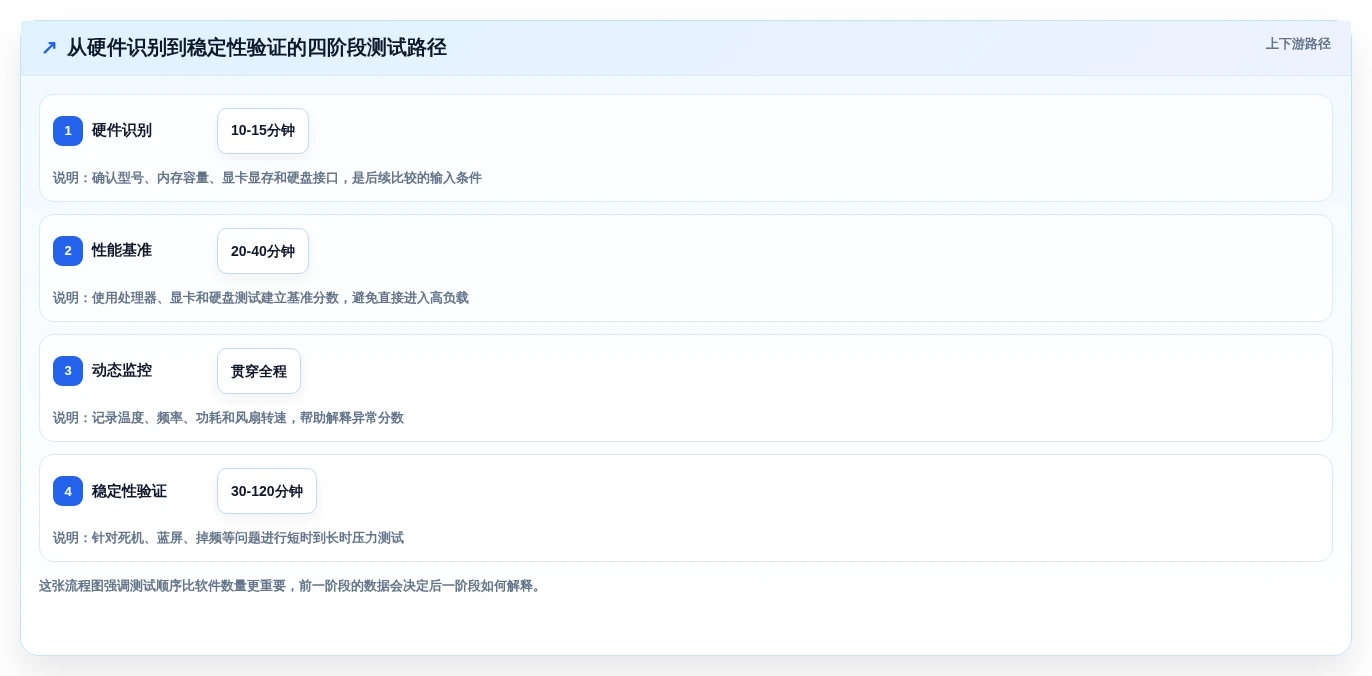Click the description starting 说明：使用处理器
Viewport: 1372px width, 676px height.
tap(261, 298)
